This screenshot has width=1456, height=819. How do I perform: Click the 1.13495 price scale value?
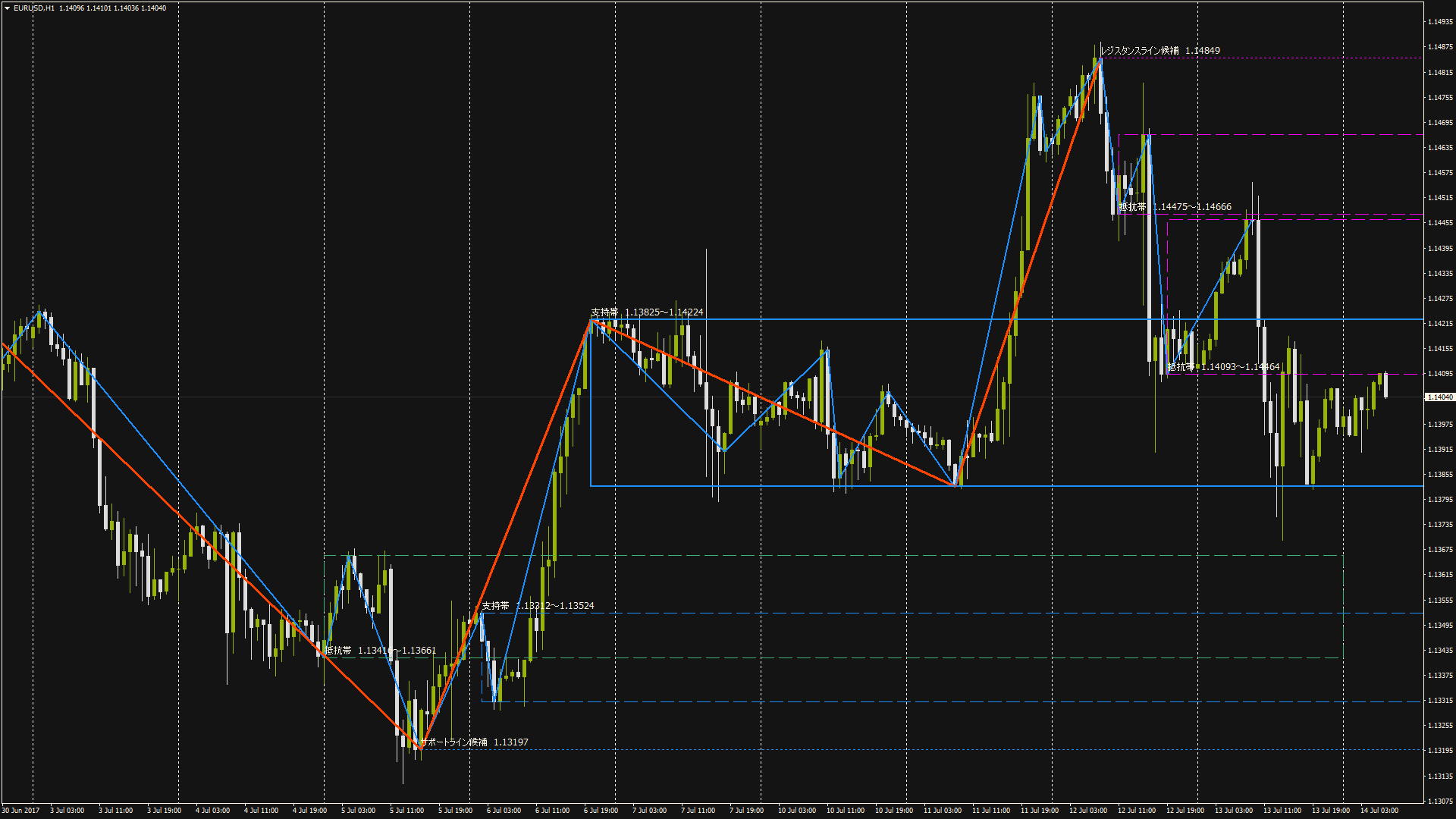(1440, 626)
